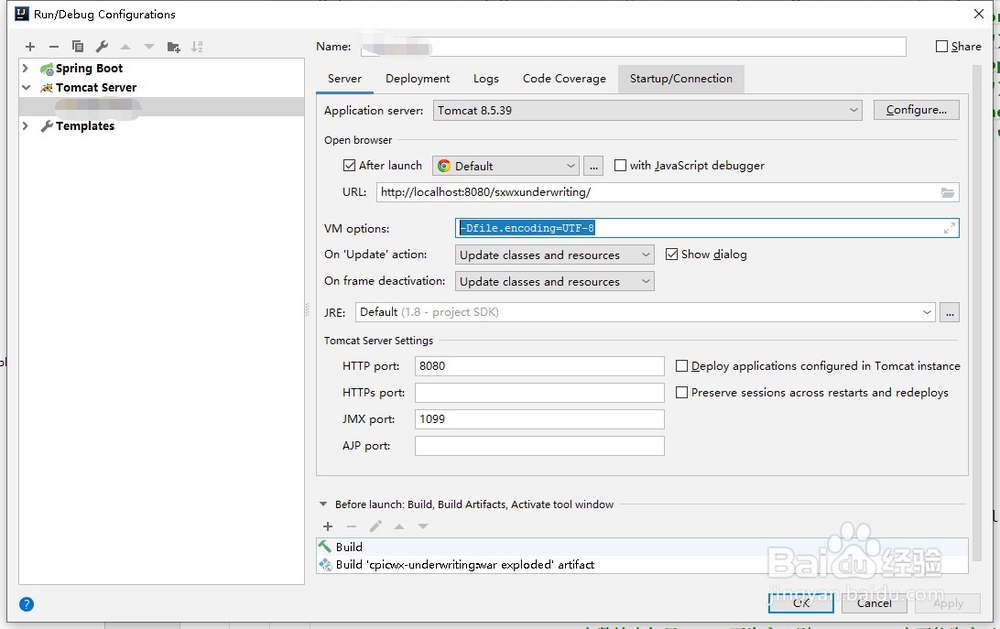Open help with the question mark icon
Image resolution: width=1000 pixels, height=629 pixels.
tap(26, 604)
